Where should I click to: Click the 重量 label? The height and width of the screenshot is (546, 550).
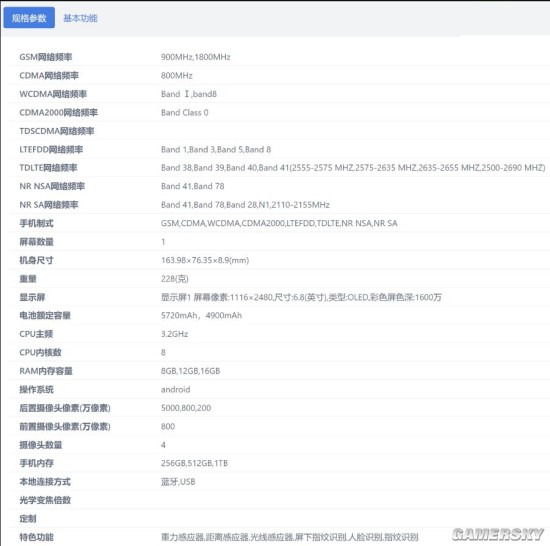(28, 279)
